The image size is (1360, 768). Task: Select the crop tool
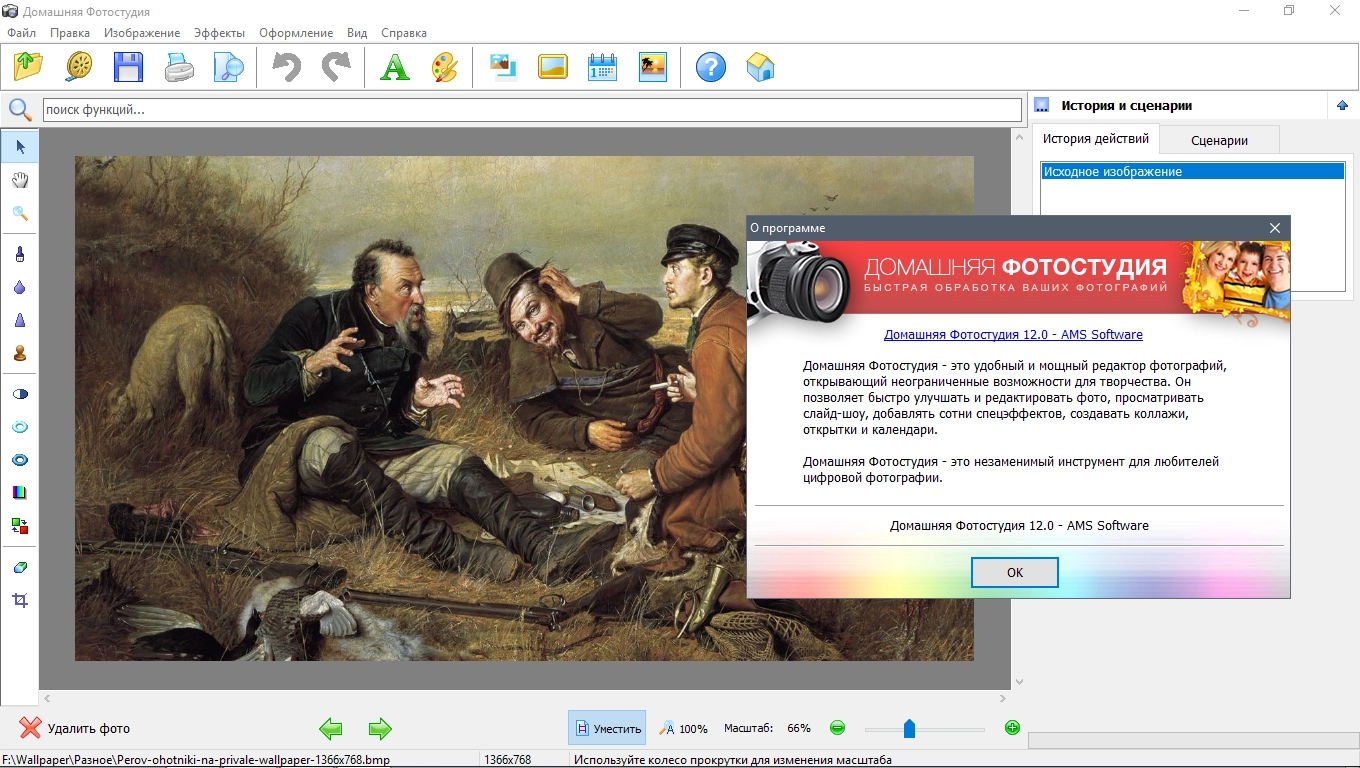20,600
